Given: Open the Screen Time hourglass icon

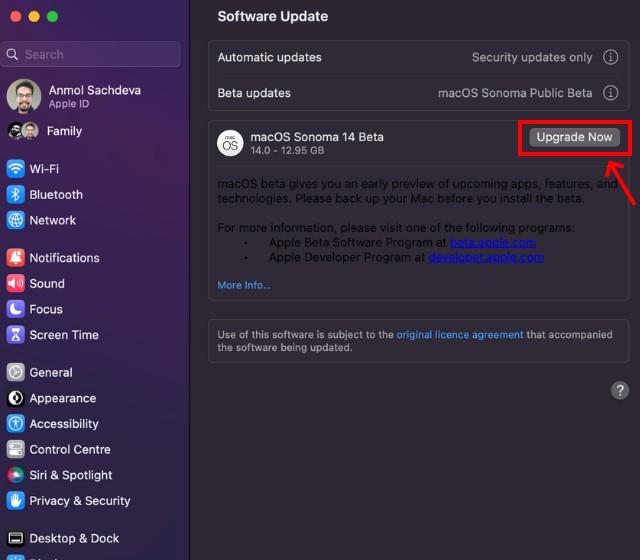Looking at the screenshot, I should pyautogui.click(x=16, y=335).
